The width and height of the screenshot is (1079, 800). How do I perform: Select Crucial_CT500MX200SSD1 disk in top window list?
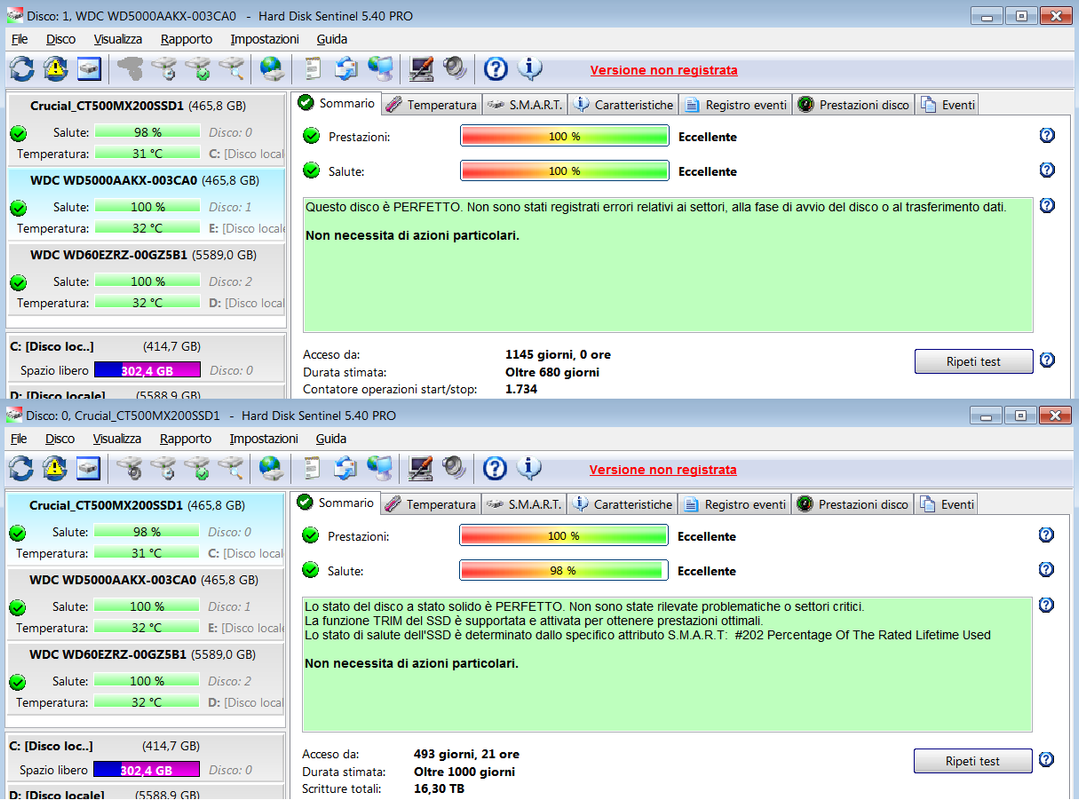click(146, 129)
